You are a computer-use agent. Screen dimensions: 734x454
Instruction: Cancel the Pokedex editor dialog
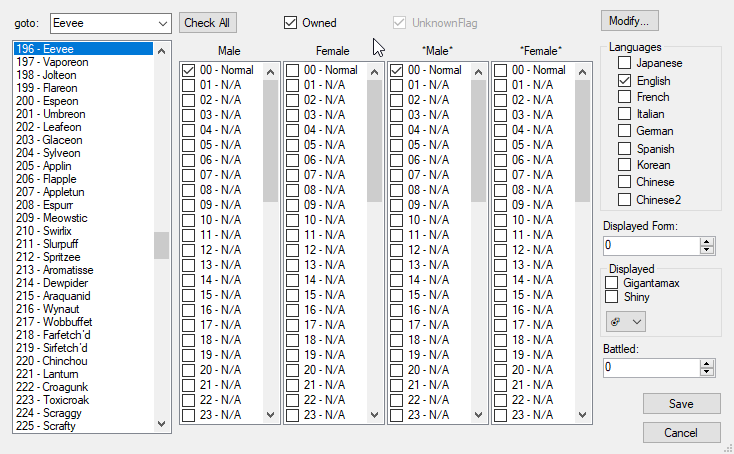coord(681,433)
